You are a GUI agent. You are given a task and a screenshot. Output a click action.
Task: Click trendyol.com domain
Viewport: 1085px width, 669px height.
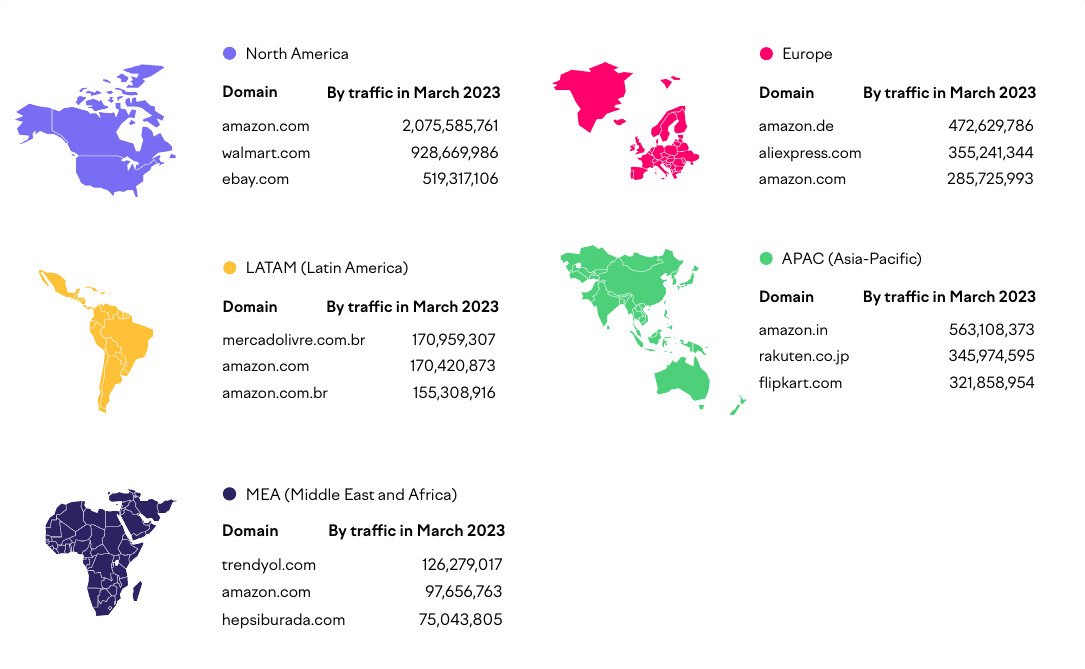[268, 565]
